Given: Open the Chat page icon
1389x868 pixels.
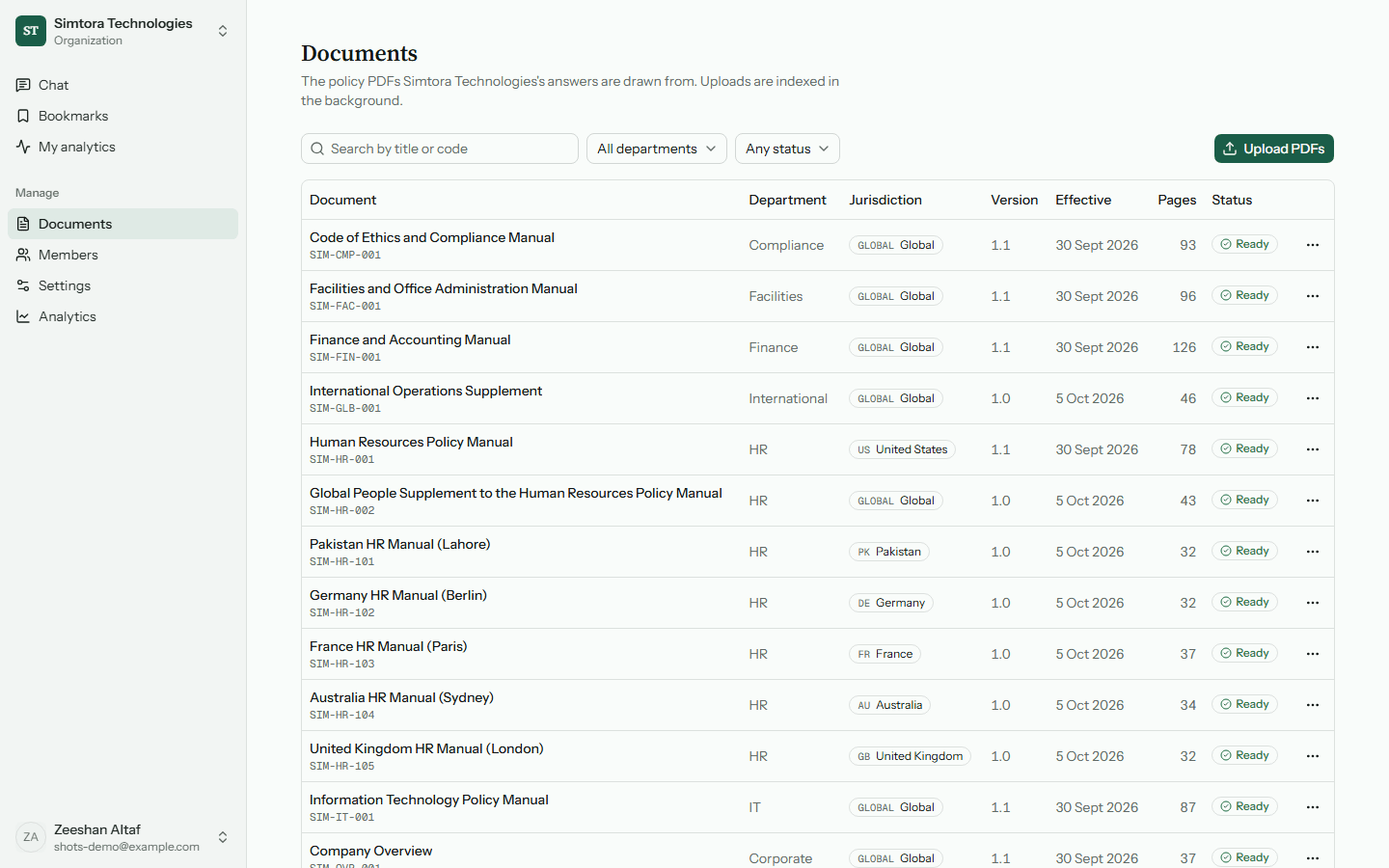Looking at the screenshot, I should coord(23,85).
